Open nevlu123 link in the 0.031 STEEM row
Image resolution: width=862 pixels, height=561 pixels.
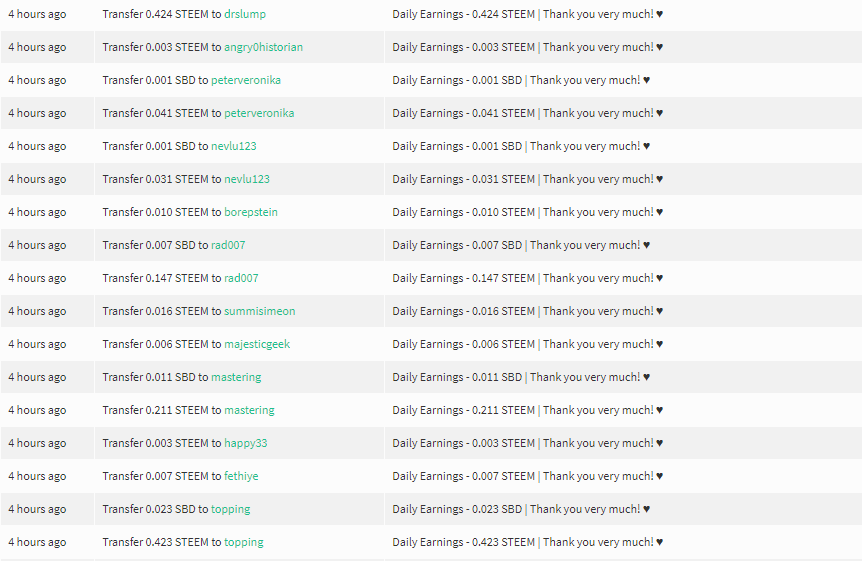click(x=247, y=179)
